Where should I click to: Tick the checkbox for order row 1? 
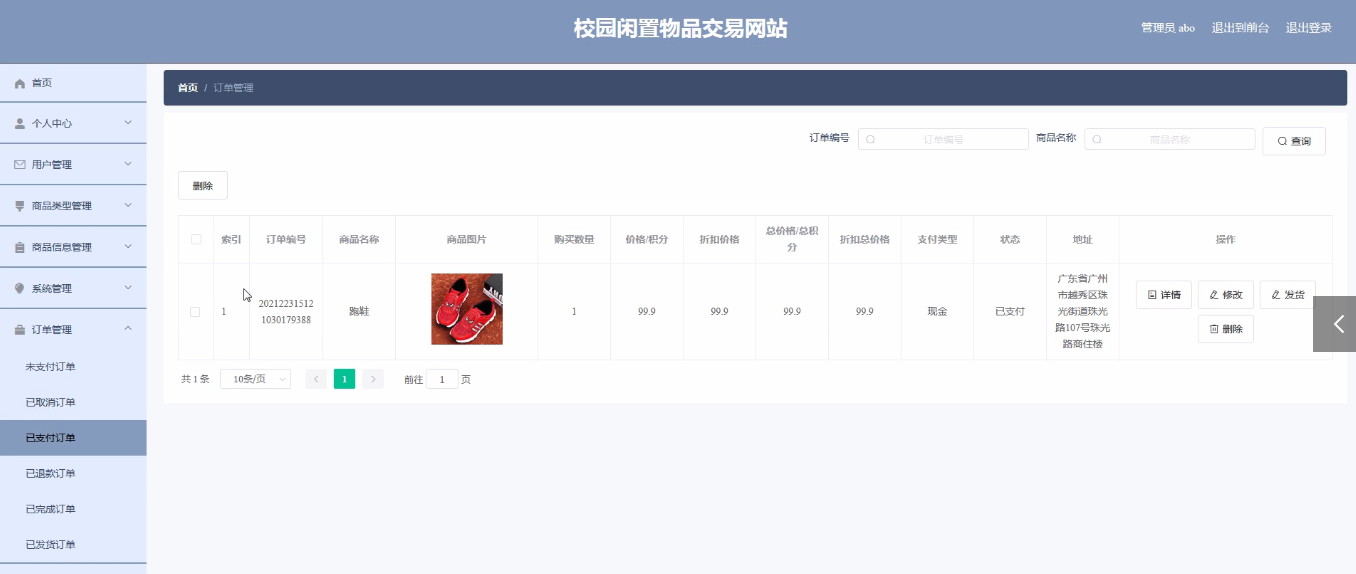pos(195,312)
